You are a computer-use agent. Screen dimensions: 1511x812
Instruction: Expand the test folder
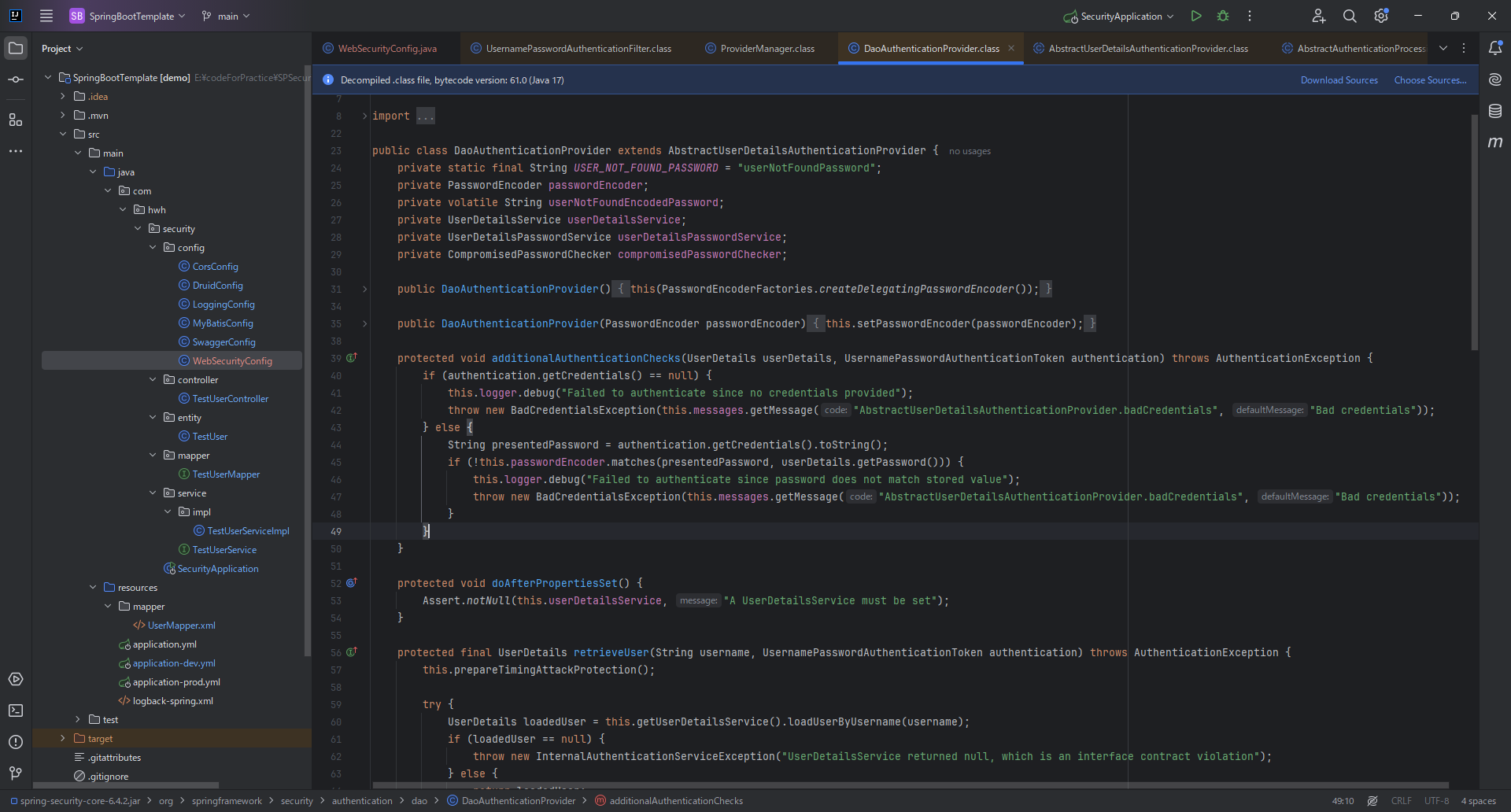78,719
